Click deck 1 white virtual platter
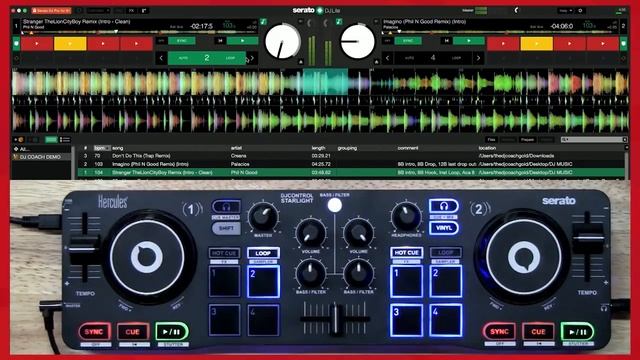The width and height of the screenshot is (640, 360). (282, 42)
